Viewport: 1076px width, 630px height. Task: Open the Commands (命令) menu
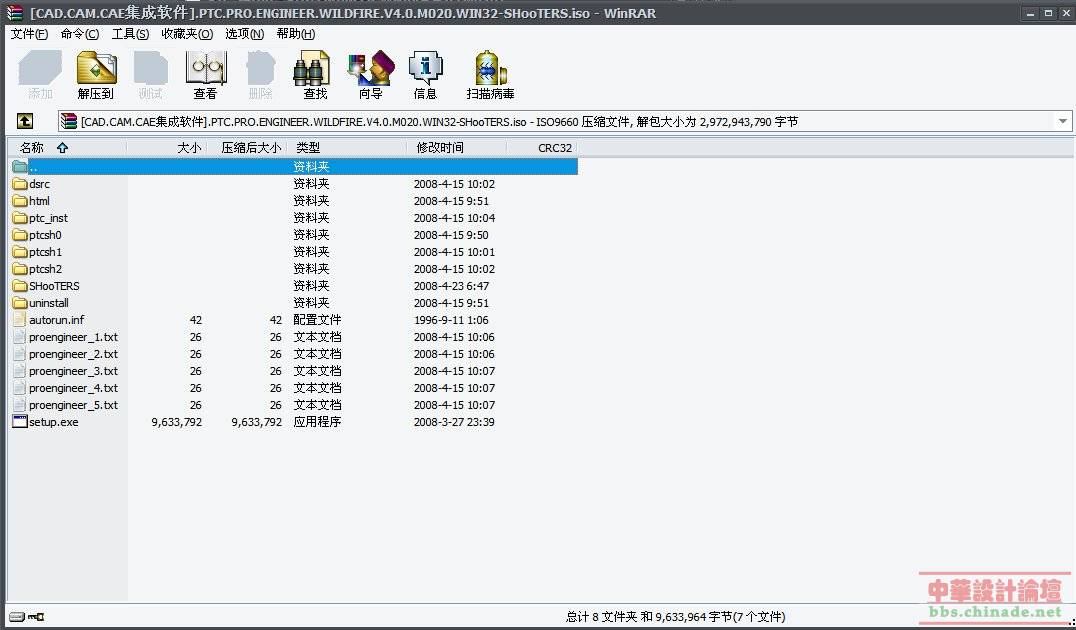point(80,34)
